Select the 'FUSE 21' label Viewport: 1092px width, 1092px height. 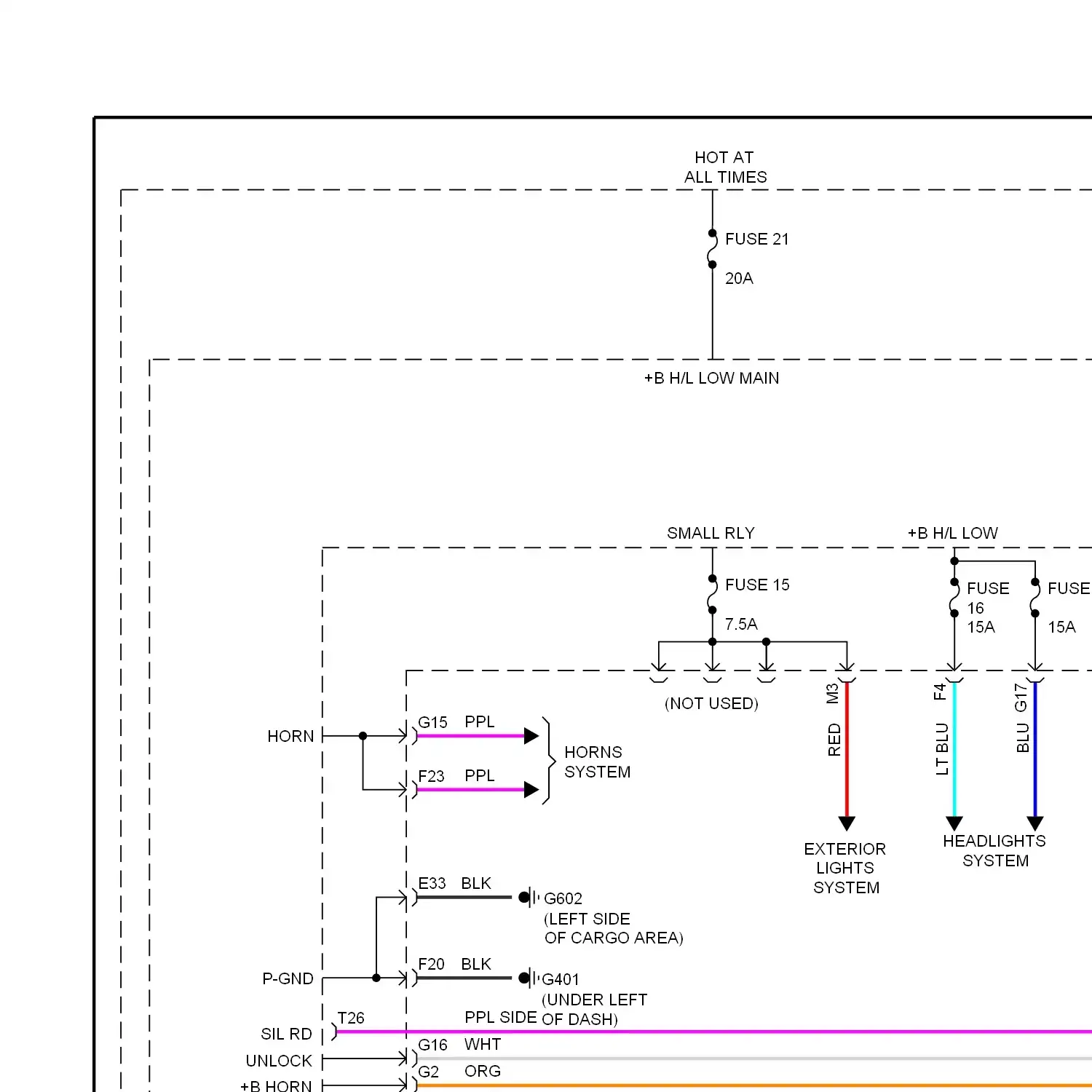pos(756,239)
